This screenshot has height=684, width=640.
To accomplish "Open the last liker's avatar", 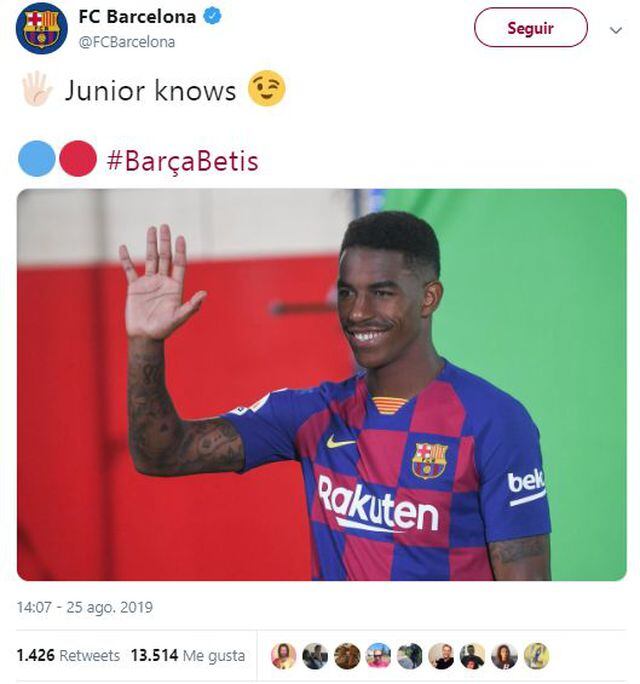I will click(x=536, y=655).
